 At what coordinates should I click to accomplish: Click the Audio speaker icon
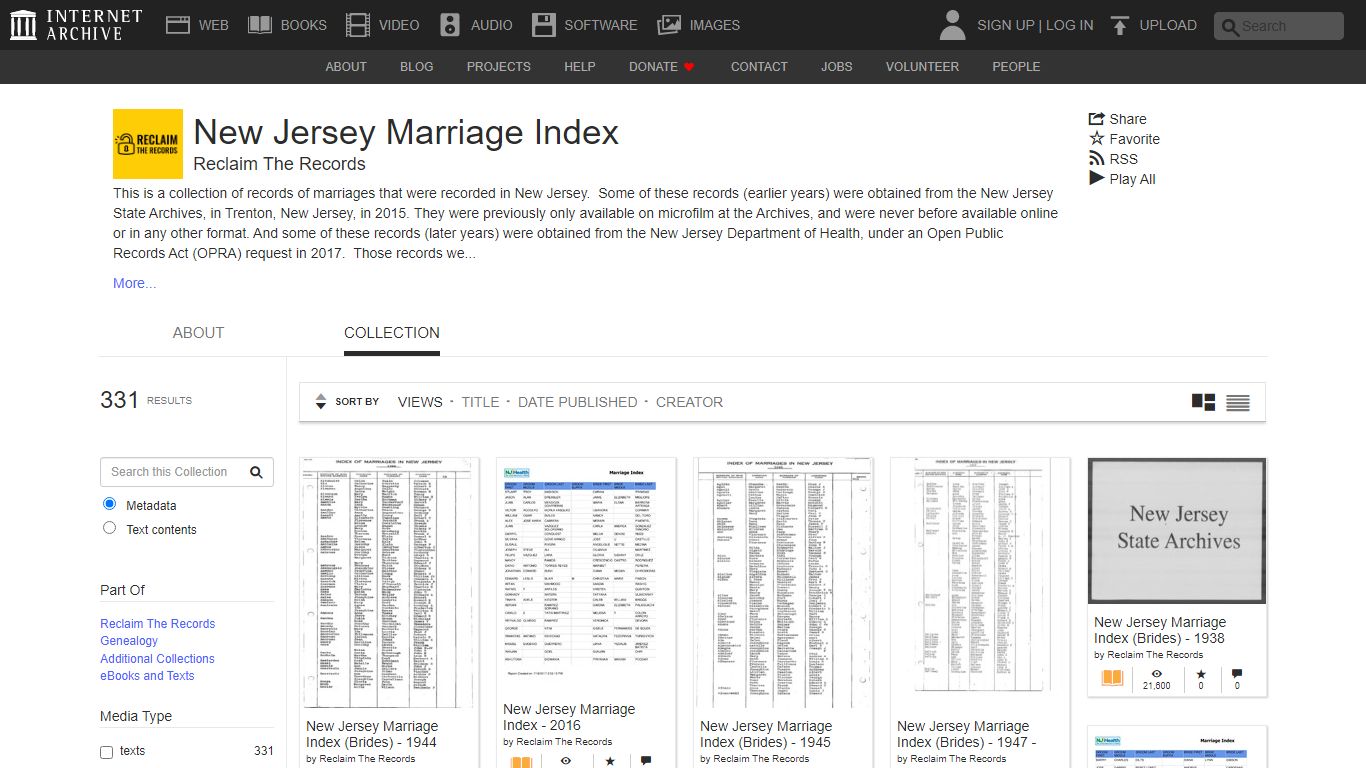450,25
